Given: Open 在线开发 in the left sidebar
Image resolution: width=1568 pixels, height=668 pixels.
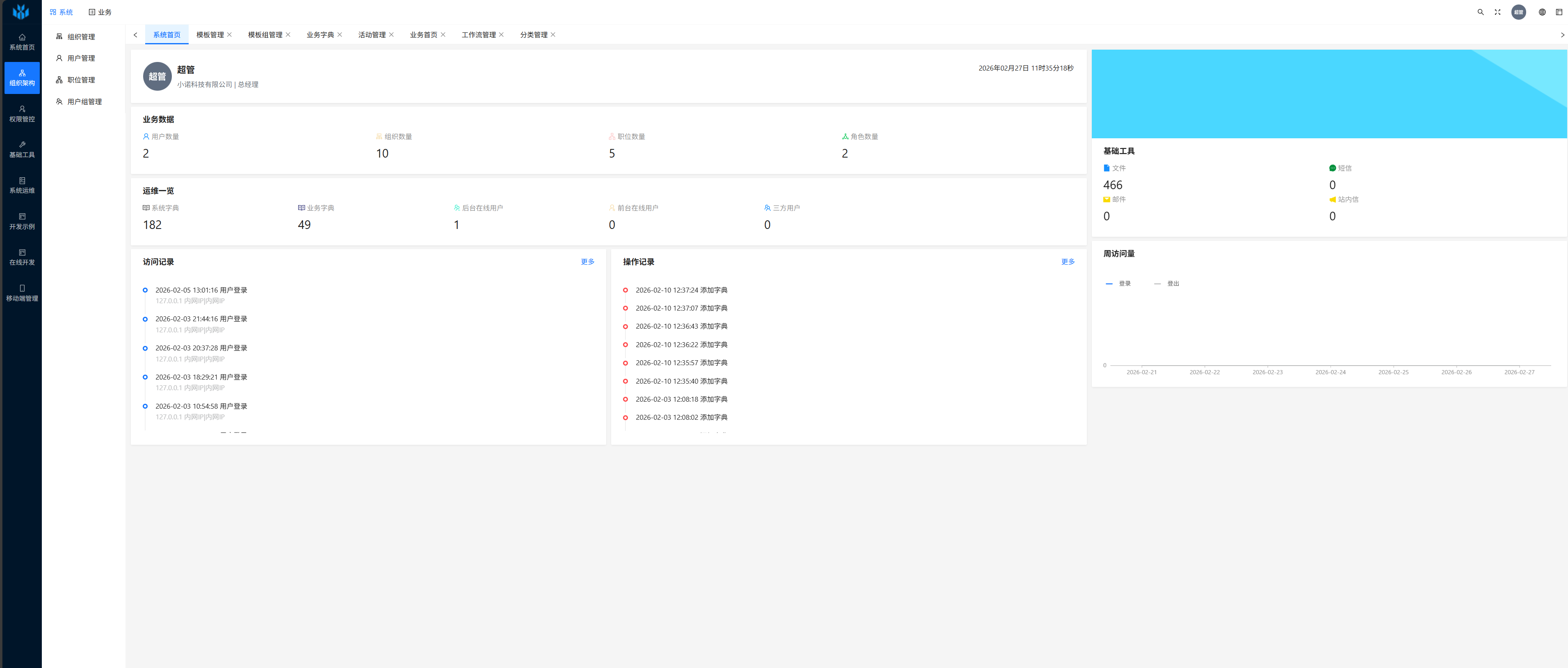Looking at the screenshot, I should tap(22, 258).
